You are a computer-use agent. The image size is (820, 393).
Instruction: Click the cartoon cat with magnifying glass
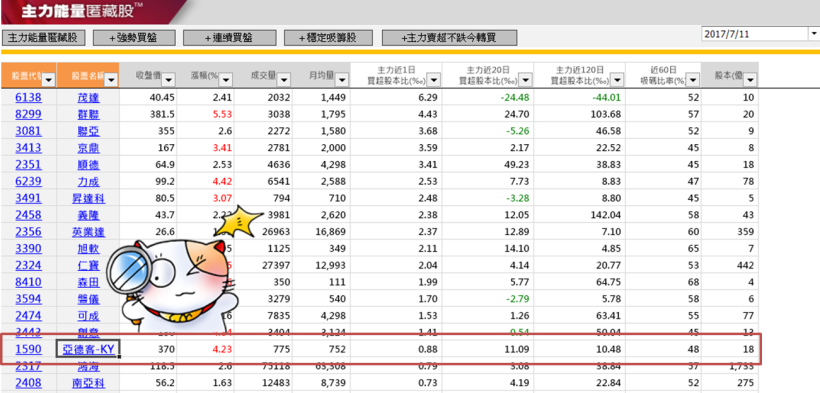[x=173, y=286]
